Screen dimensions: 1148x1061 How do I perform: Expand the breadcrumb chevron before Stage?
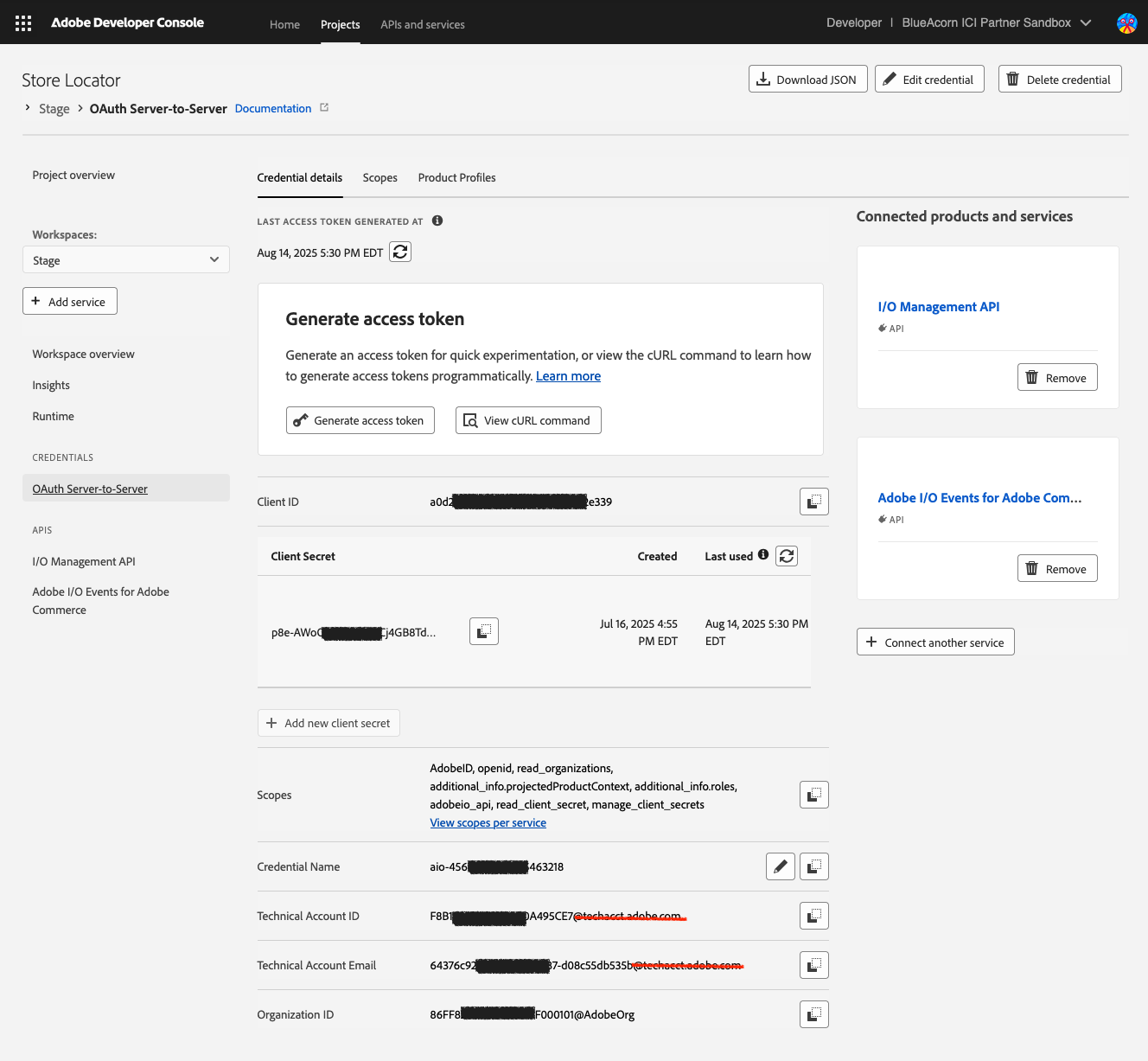pos(28,108)
